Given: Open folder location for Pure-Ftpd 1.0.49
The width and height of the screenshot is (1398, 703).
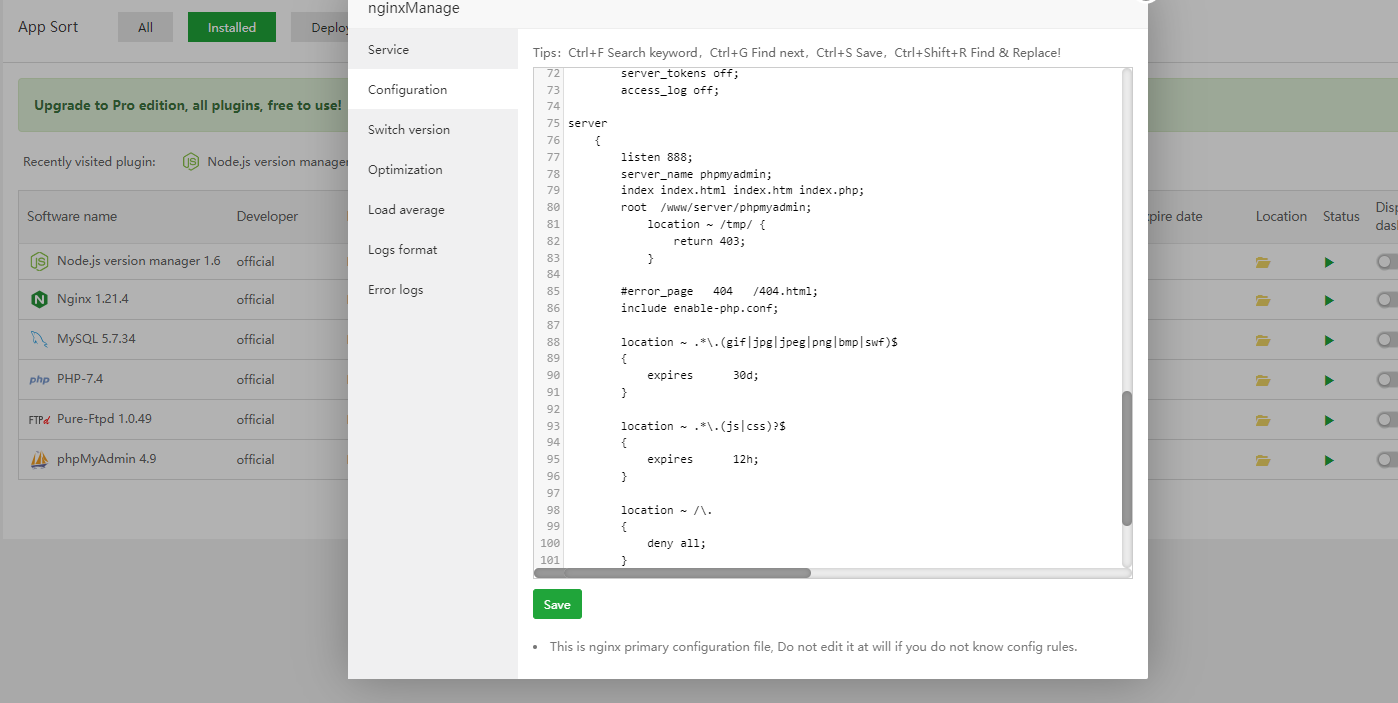Looking at the screenshot, I should click(x=1263, y=420).
